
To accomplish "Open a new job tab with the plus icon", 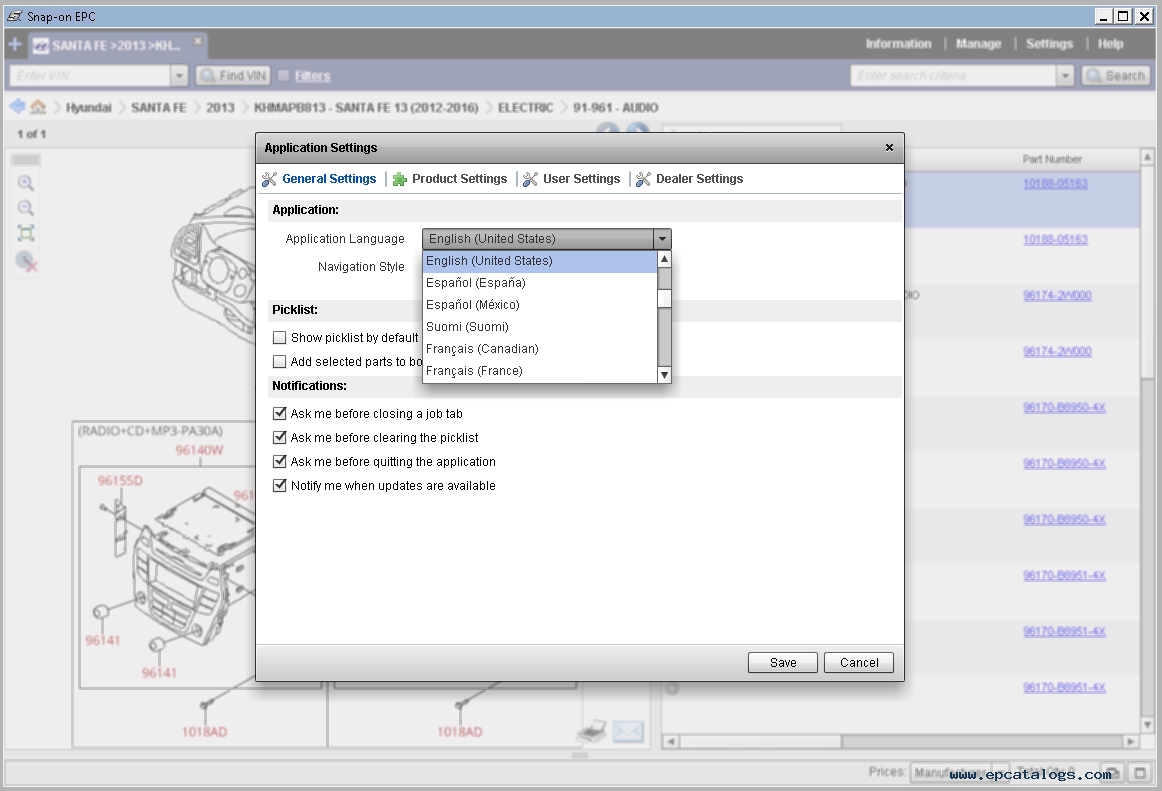I will [15, 44].
